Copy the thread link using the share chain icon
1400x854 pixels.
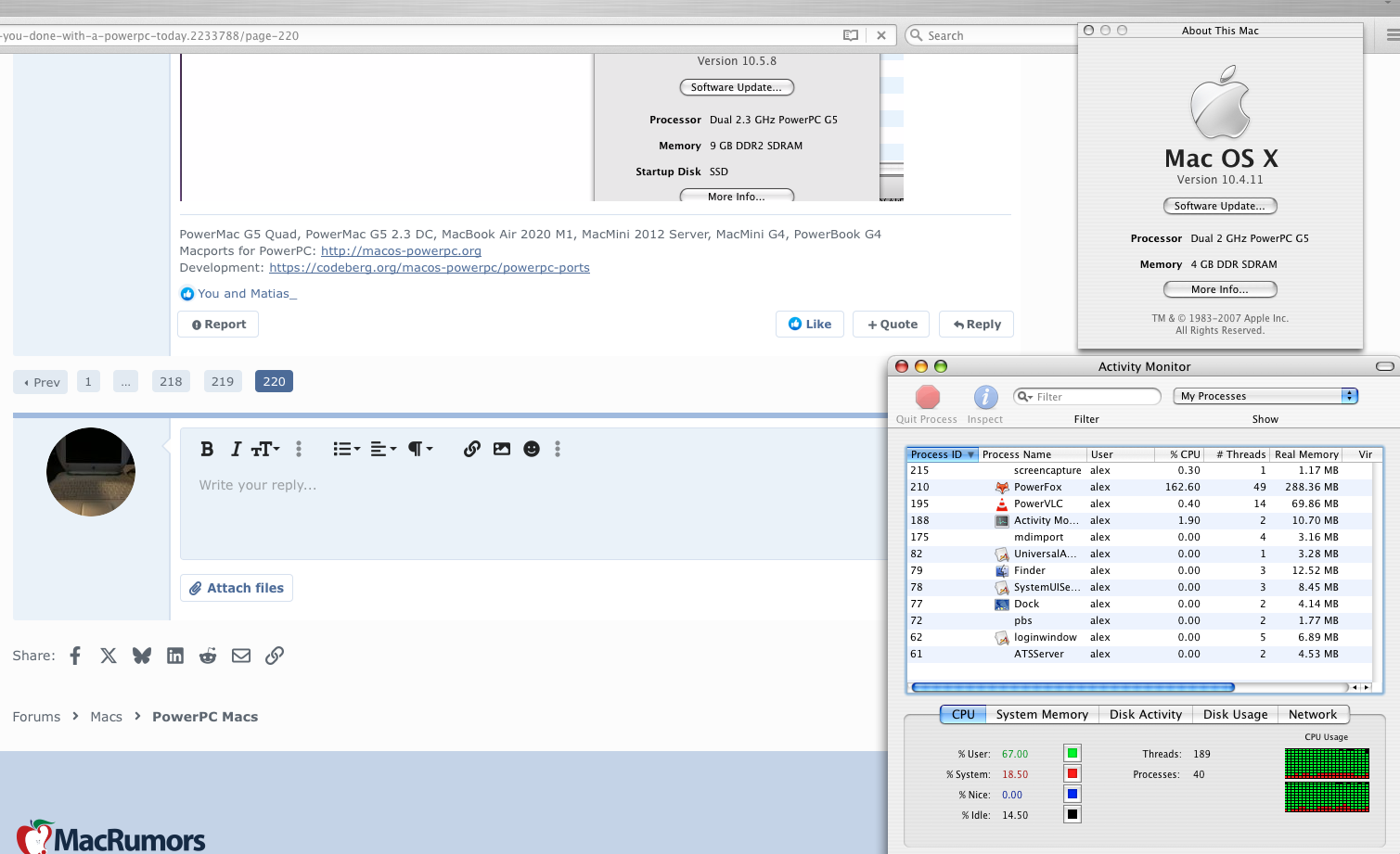275,656
